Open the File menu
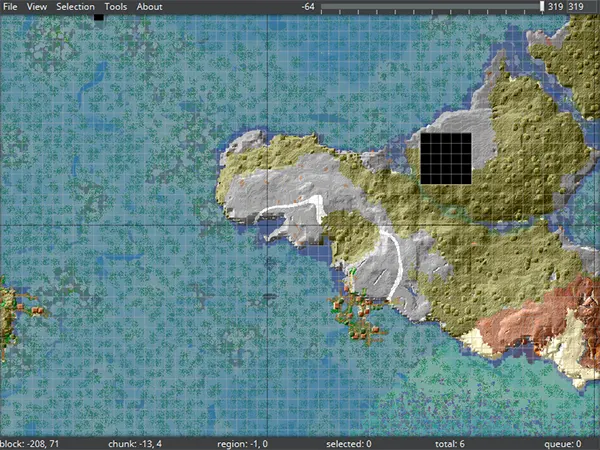Viewport: 600px width, 450px height. pyautogui.click(x=10, y=7)
